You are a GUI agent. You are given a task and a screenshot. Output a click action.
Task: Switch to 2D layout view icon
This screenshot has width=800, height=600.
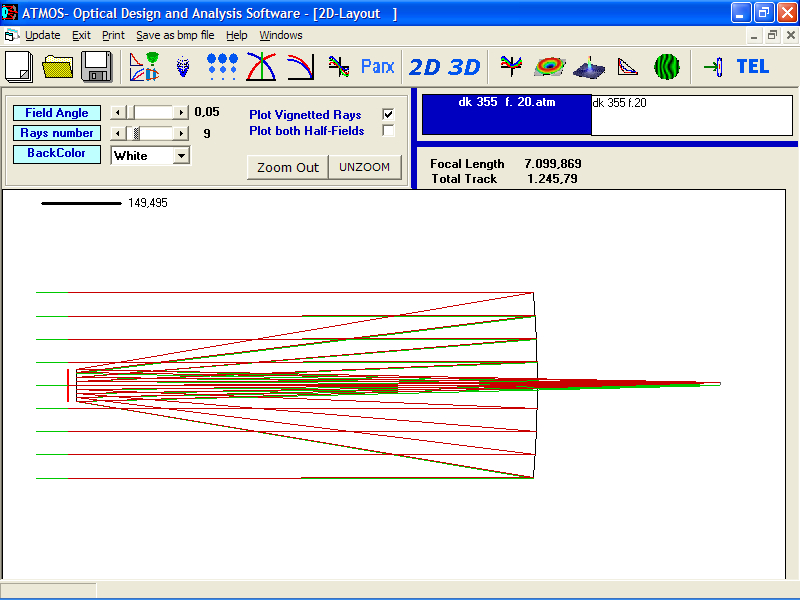point(425,67)
